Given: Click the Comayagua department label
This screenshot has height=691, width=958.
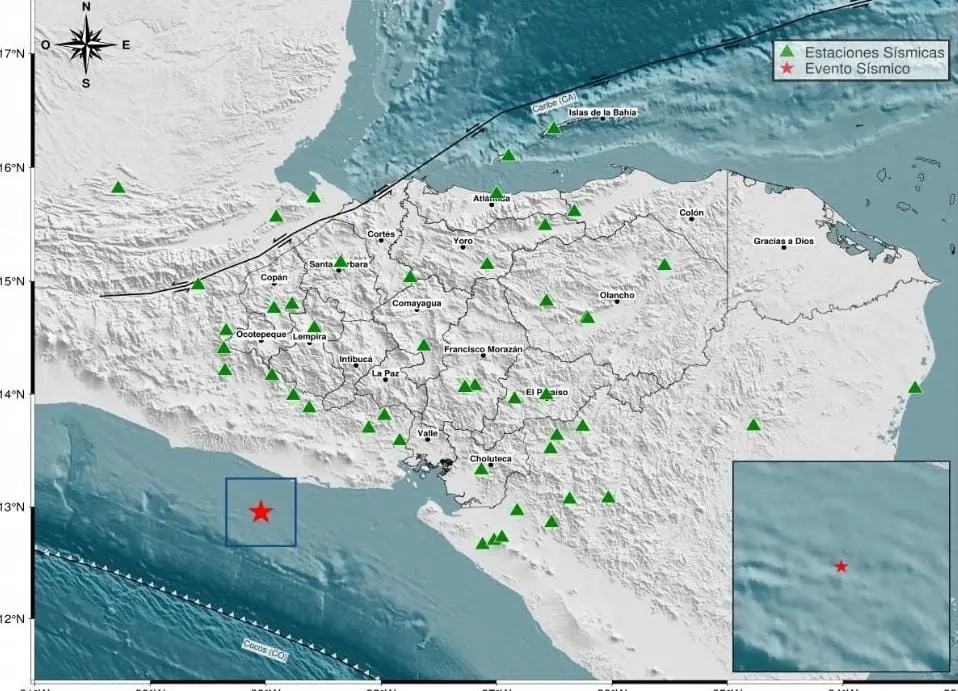Looking at the screenshot, I should pyautogui.click(x=417, y=304).
